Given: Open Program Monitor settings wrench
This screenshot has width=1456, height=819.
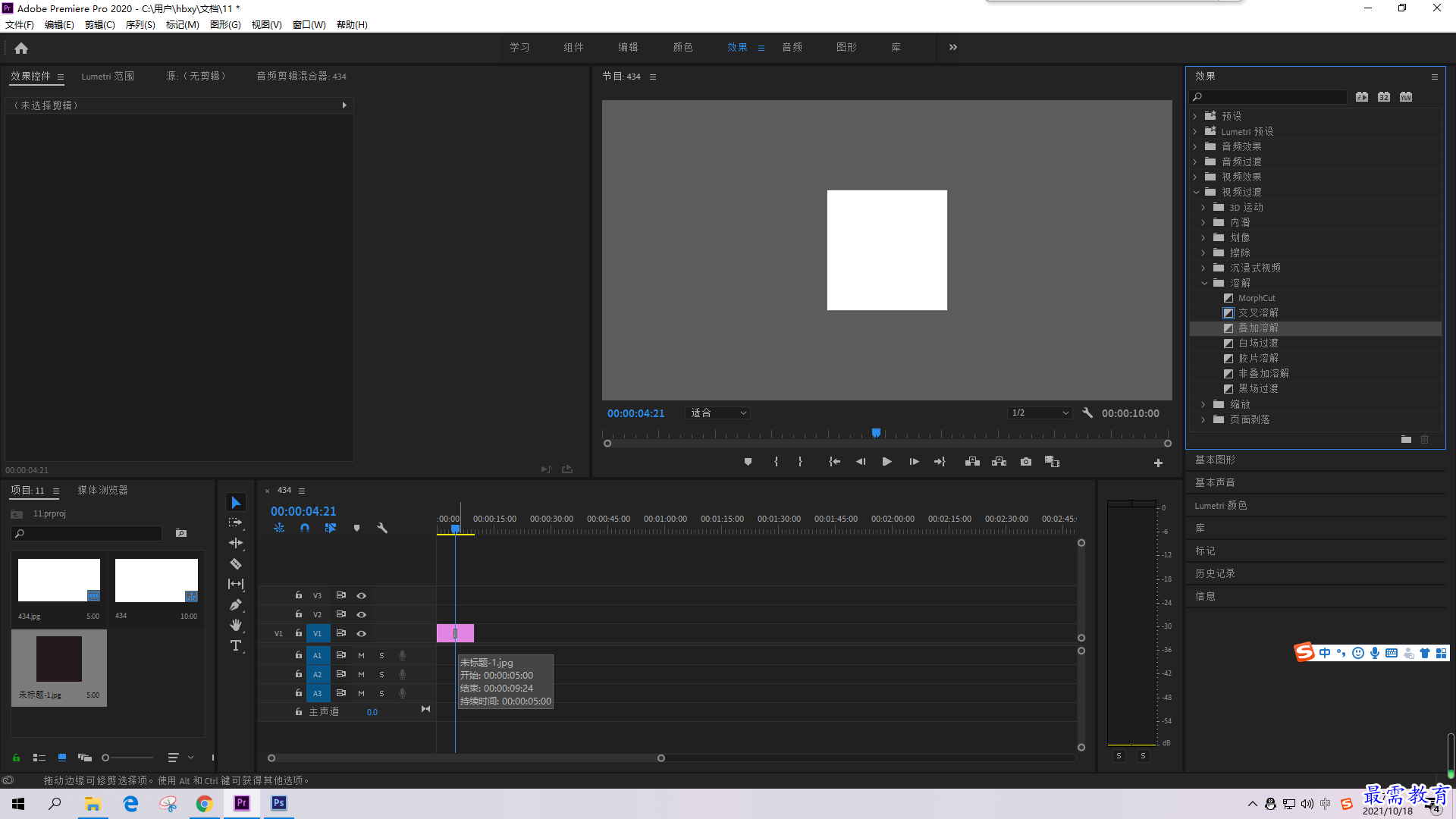Looking at the screenshot, I should [x=1087, y=413].
